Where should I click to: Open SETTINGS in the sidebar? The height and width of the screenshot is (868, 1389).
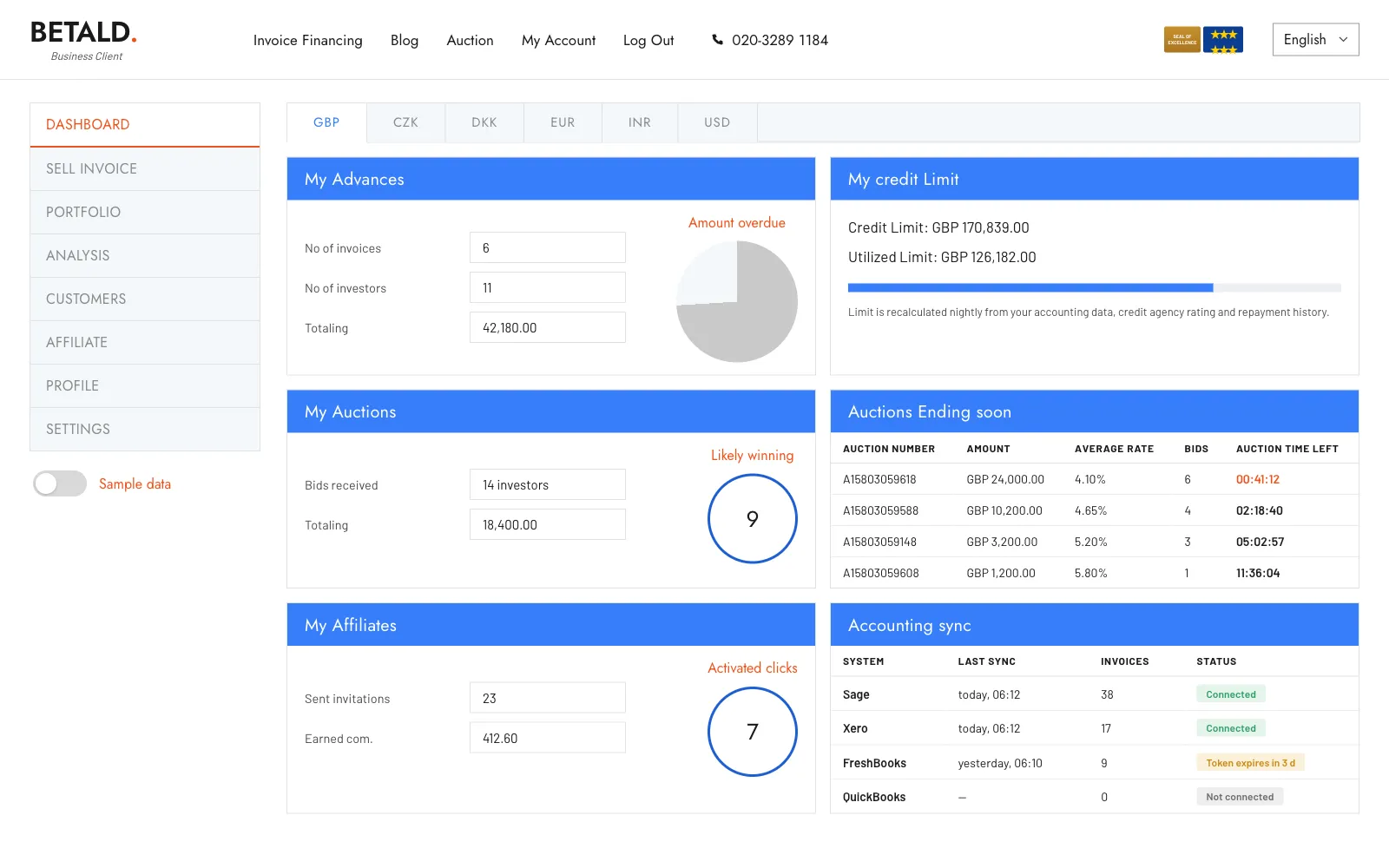click(x=145, y=429)
